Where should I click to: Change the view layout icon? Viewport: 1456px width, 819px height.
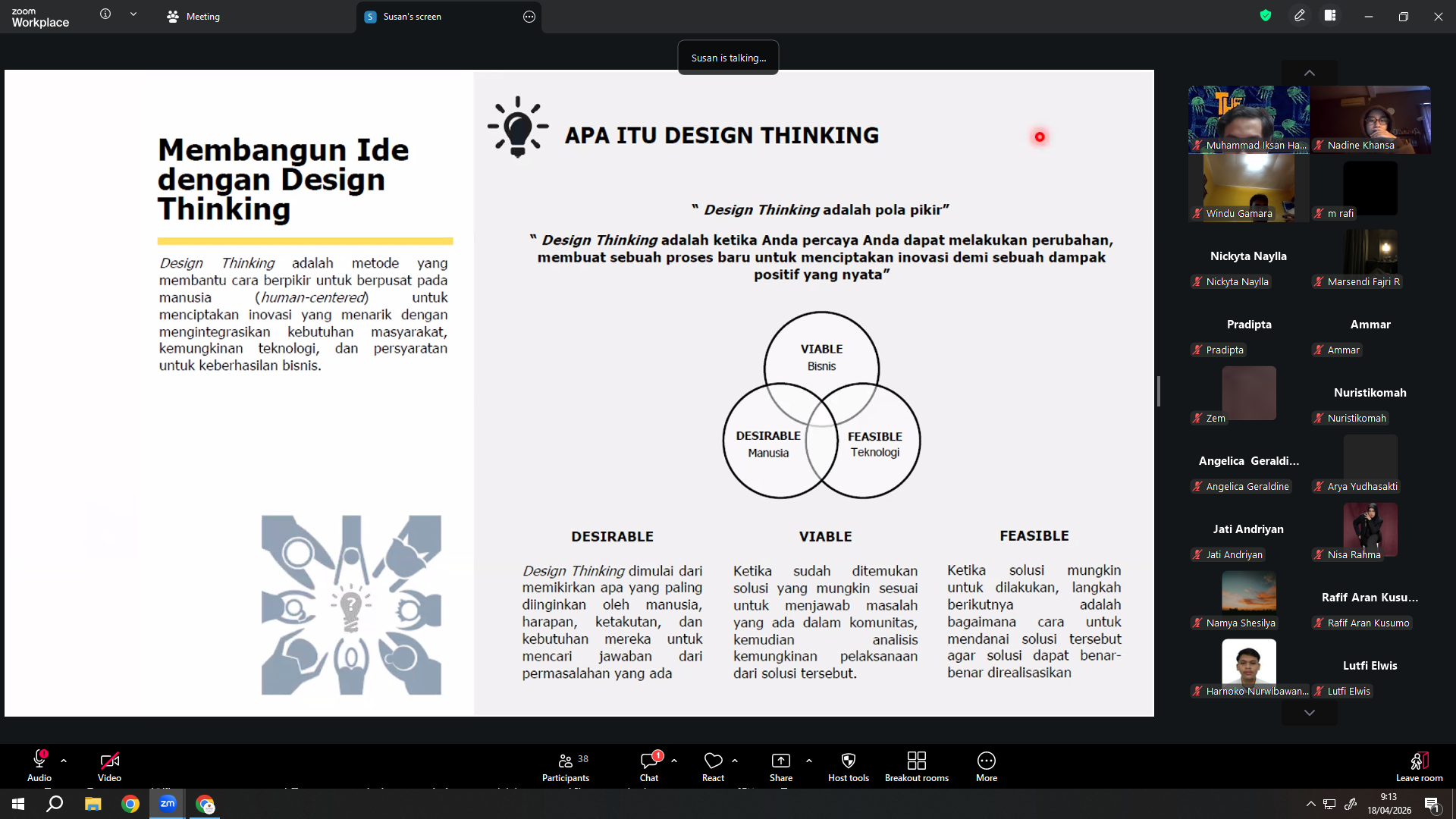(x=1330, y=15)
